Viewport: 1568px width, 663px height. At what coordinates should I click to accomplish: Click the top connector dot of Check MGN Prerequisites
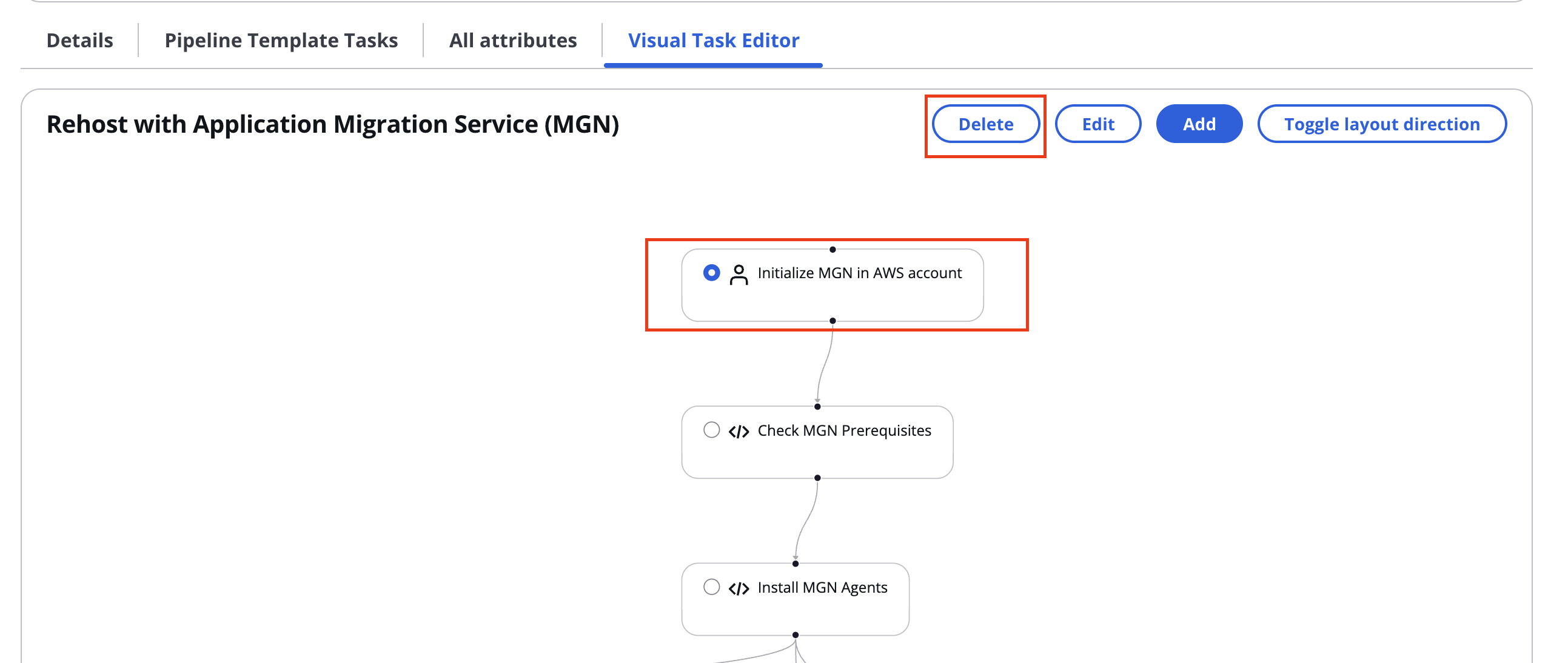click(817, 406)
